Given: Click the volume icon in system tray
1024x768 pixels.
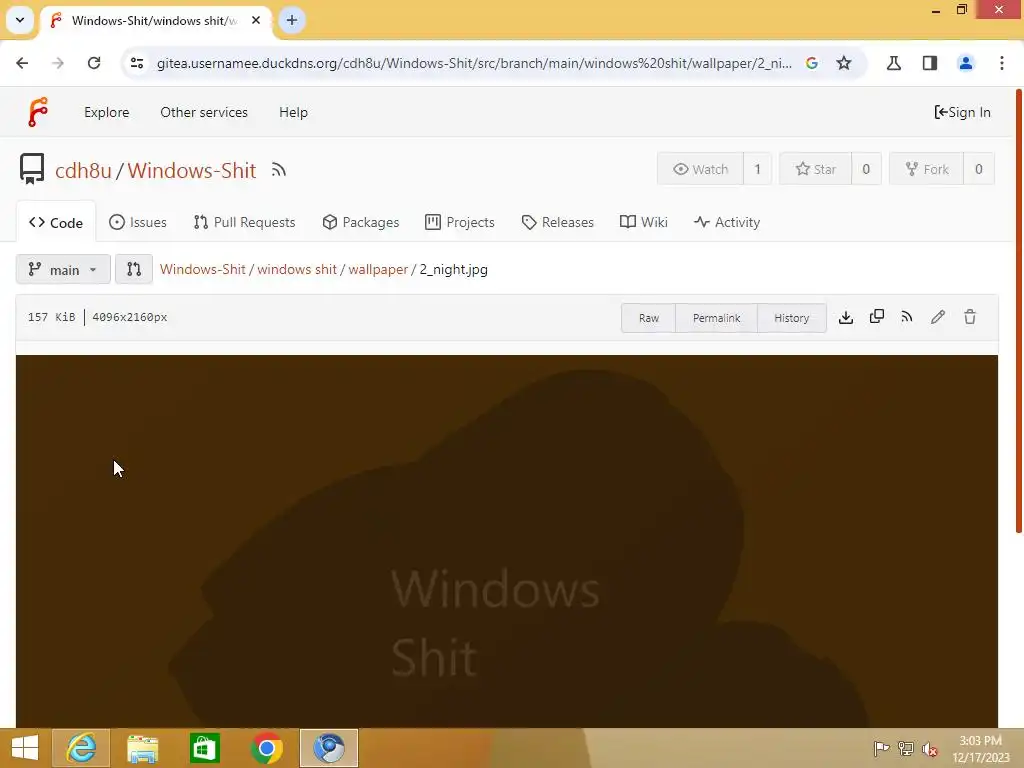Looking at the screenshot, I should click(930, 748).
